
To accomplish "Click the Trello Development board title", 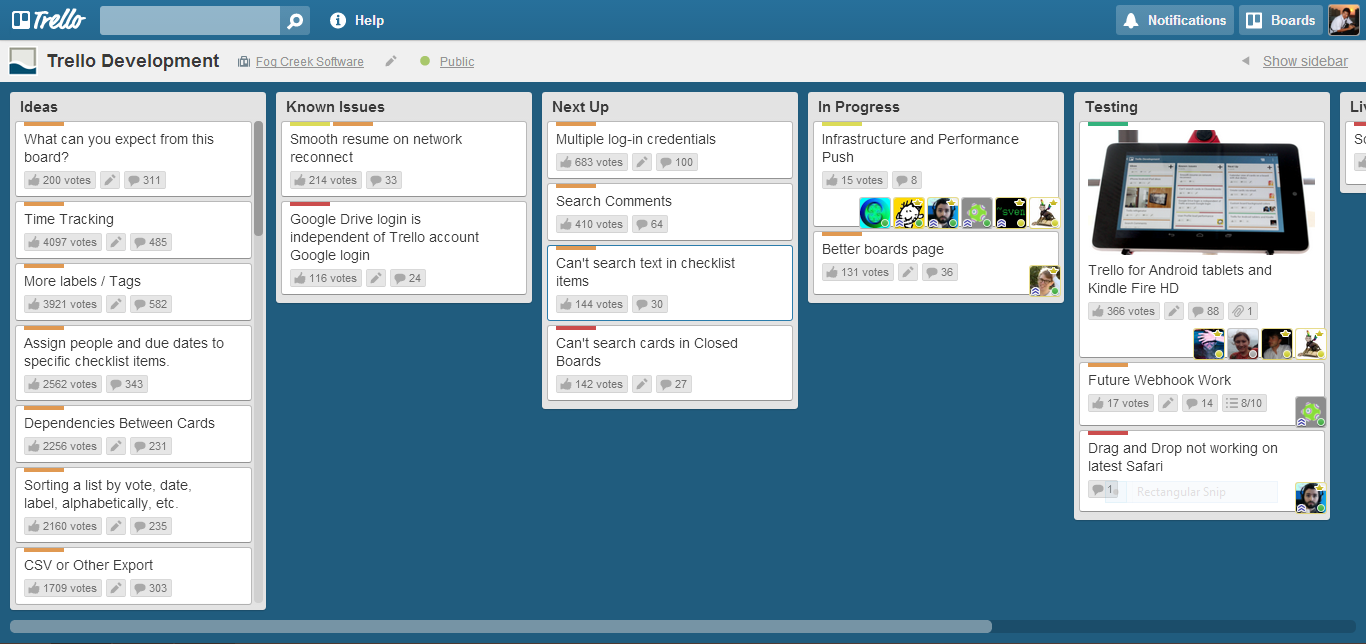I will coord(133,61).
